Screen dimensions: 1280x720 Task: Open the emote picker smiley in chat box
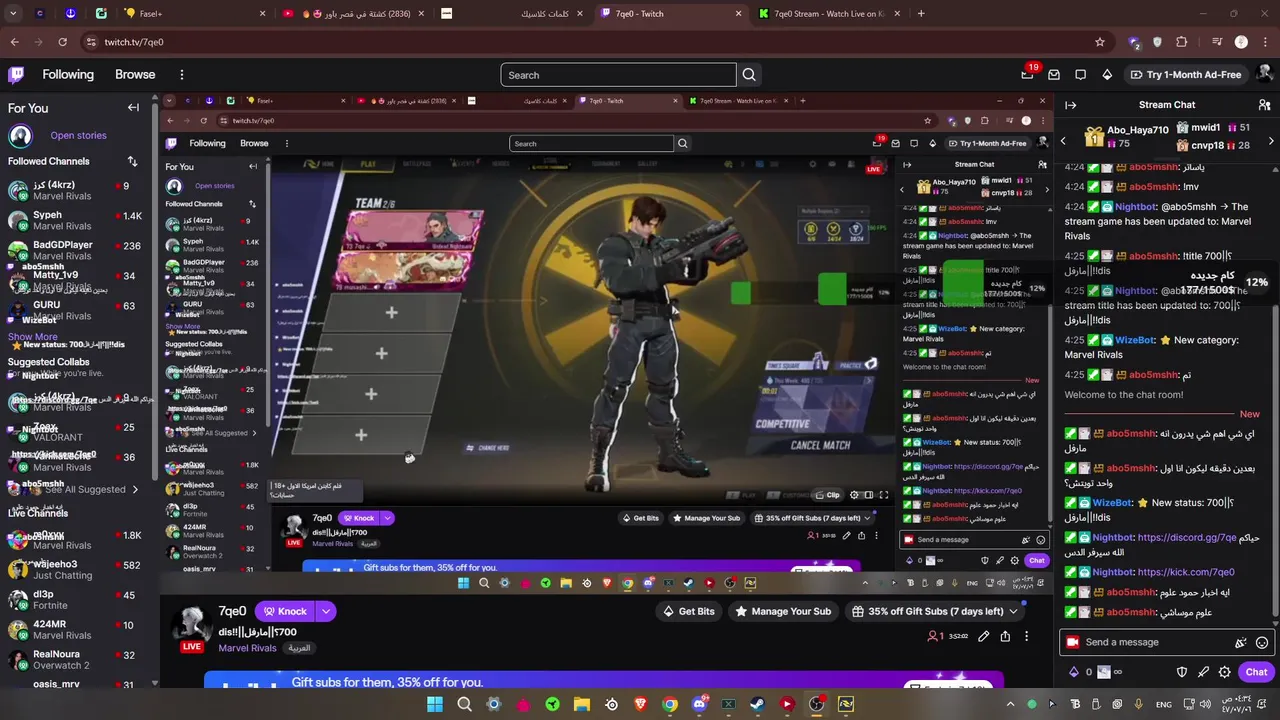(x=1262, y=642)
